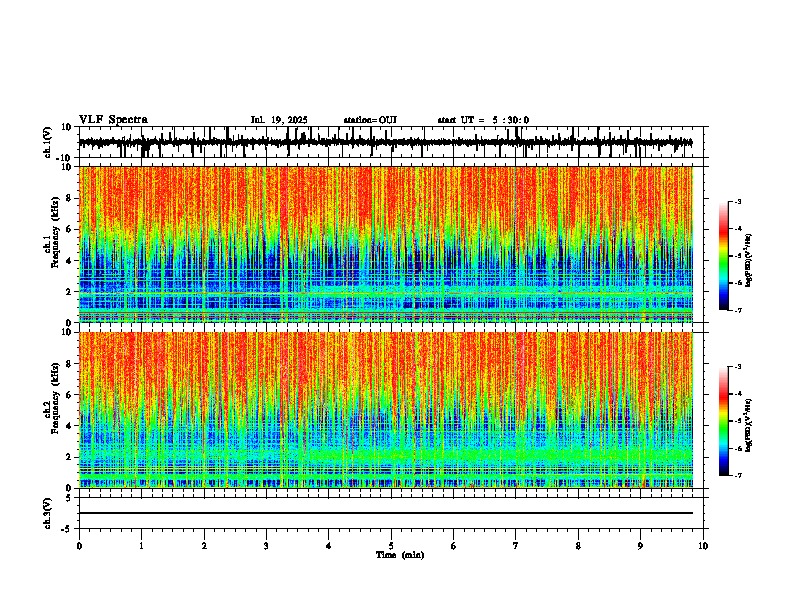
Task: Click the log(PSD) label beside ch.1 color bar
Action: (x=748, y=261)
